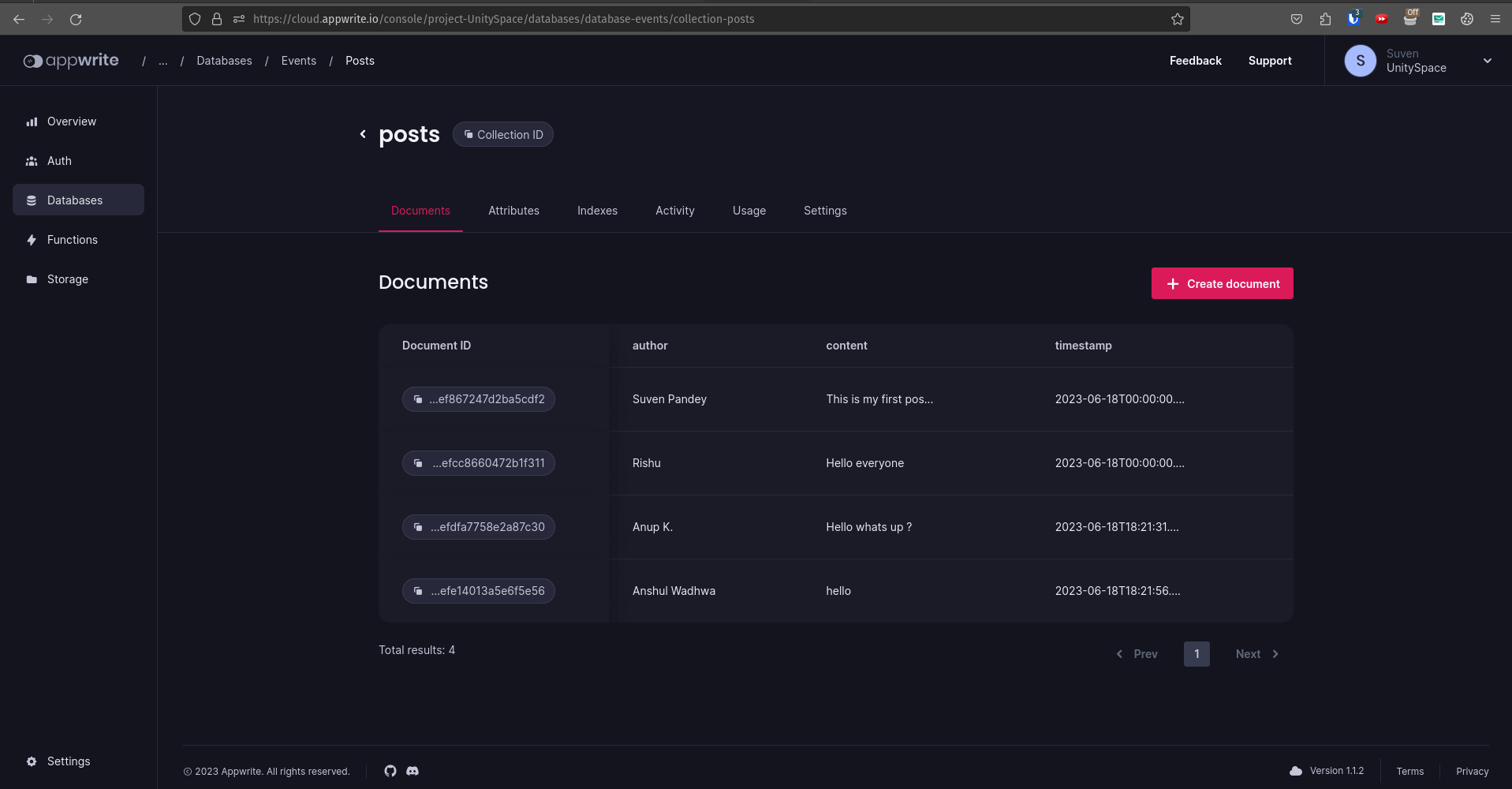Open the browser hamburger menu
The image size is (1512, 789).
[x=1495, y=19]
